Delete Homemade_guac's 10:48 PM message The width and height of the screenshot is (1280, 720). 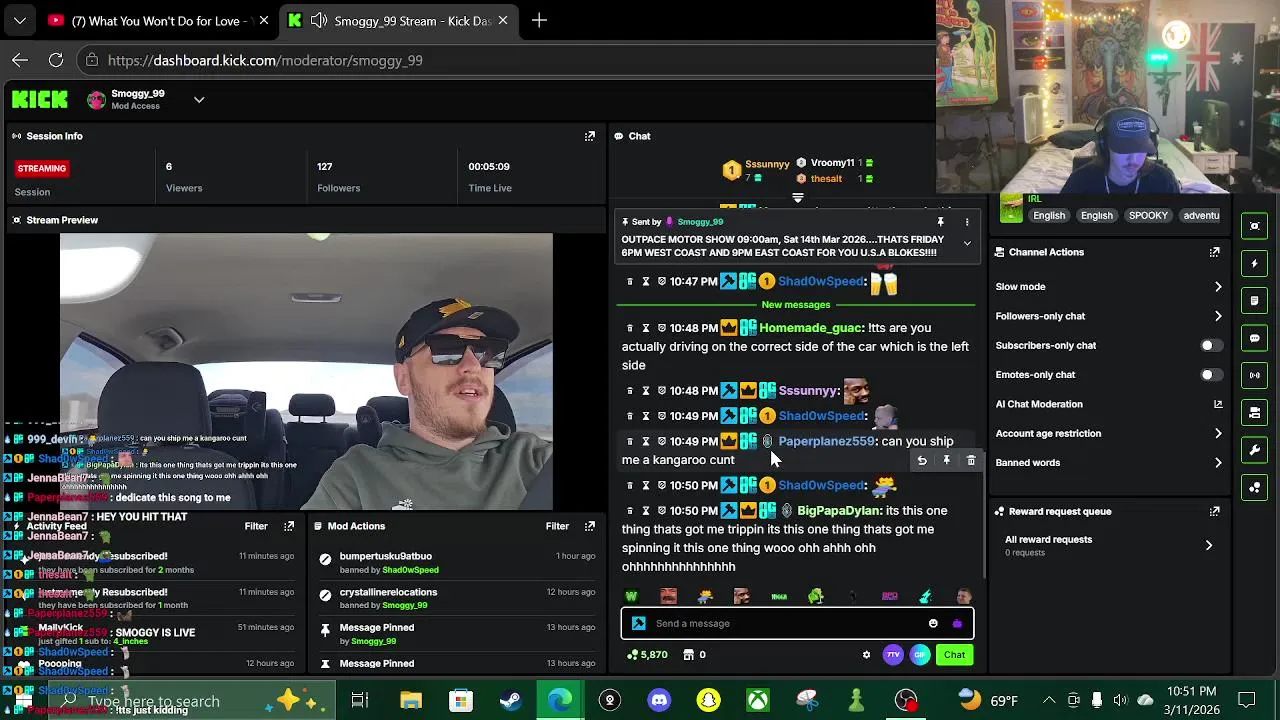[630, 328]
